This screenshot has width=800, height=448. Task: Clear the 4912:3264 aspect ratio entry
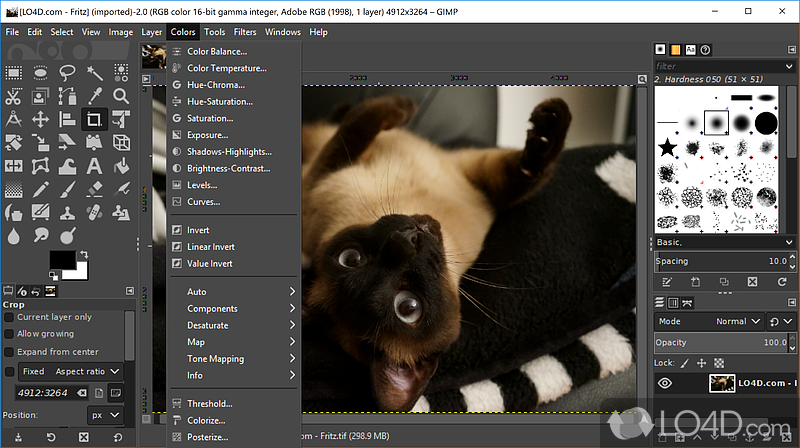click(x=82, y=393)
